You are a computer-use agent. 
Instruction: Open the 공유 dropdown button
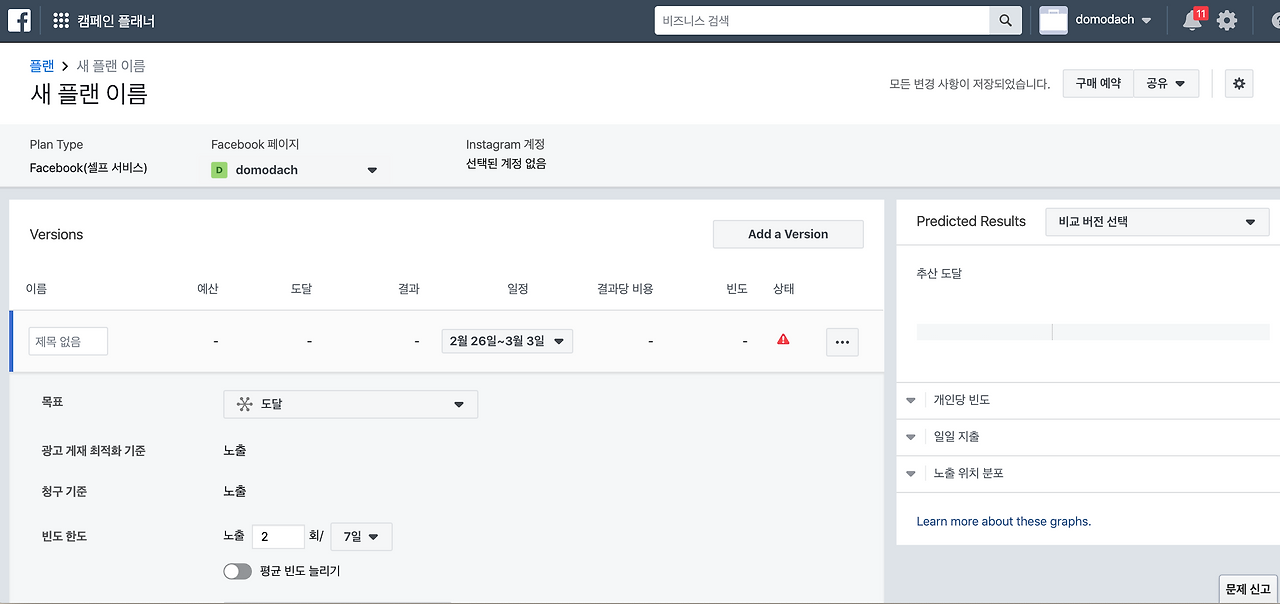pyautogui.click(x=1166, y=84)
